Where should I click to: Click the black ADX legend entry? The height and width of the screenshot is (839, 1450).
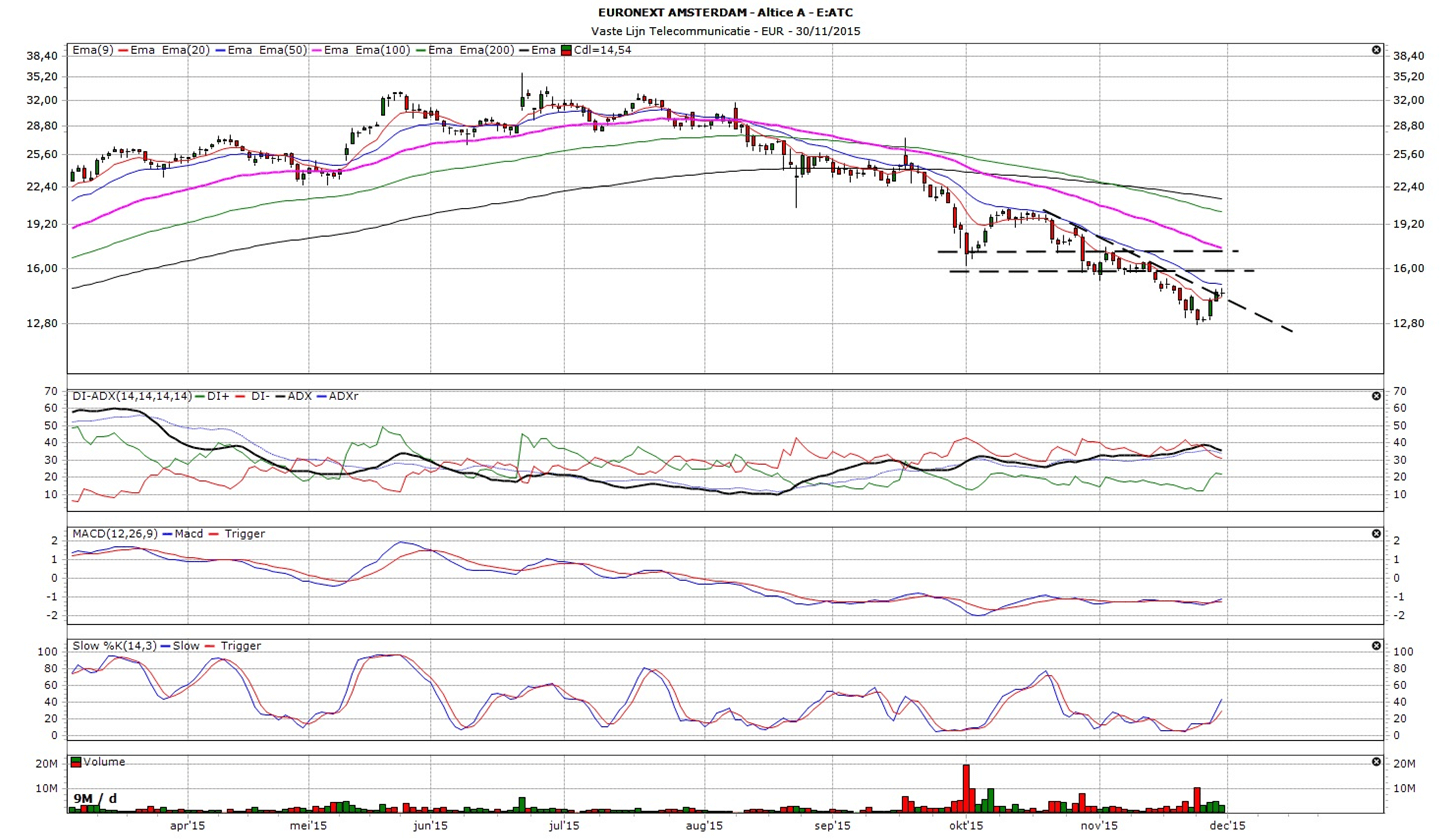coord(294,396)
